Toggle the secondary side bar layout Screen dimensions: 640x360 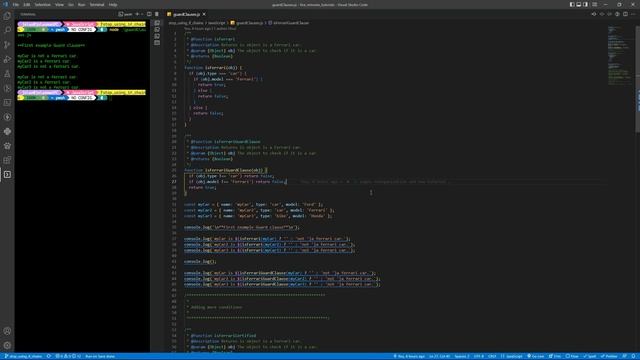click(x=586, y=4)
